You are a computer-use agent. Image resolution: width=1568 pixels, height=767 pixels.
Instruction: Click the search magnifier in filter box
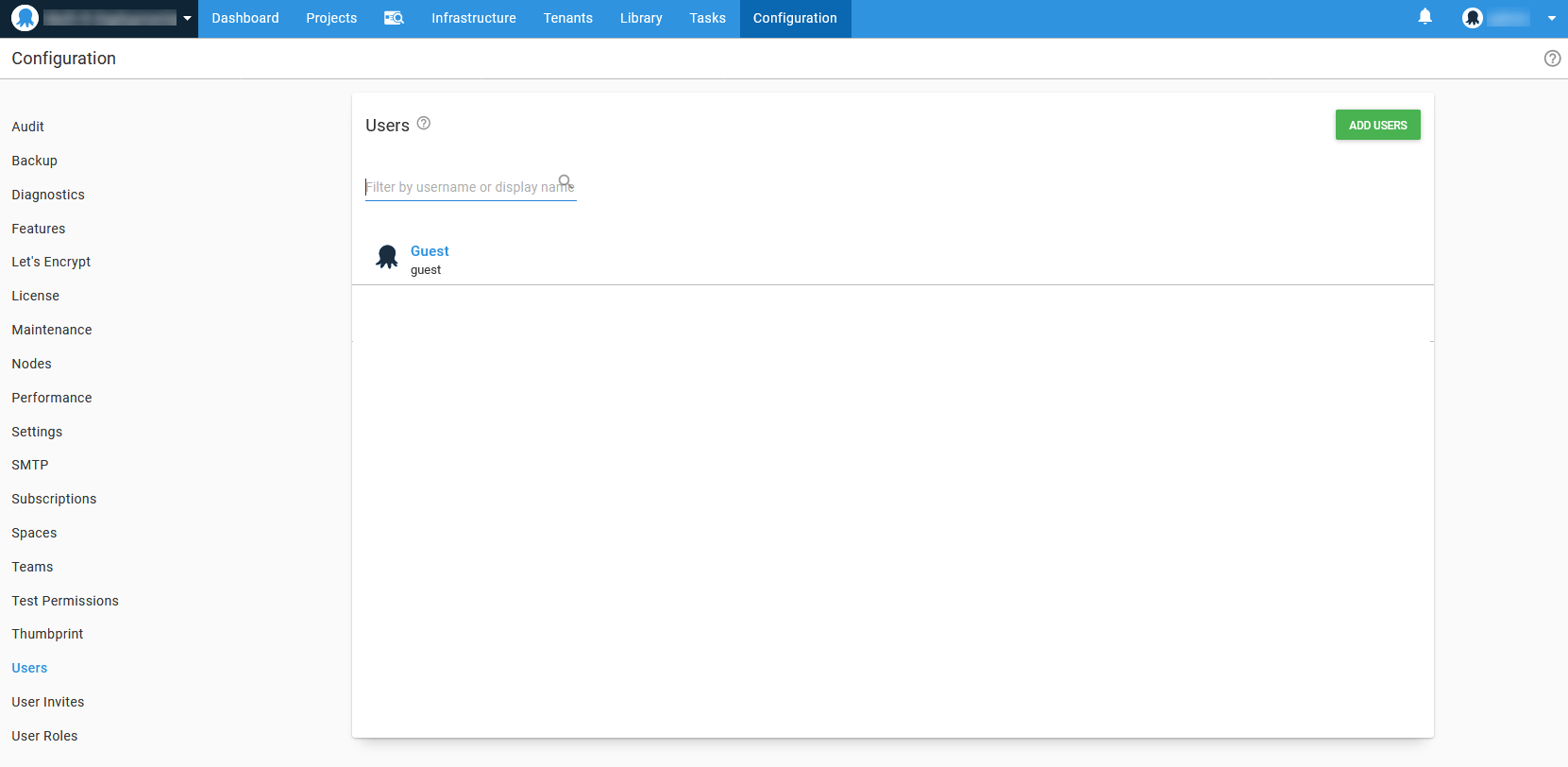click(565, 180)
